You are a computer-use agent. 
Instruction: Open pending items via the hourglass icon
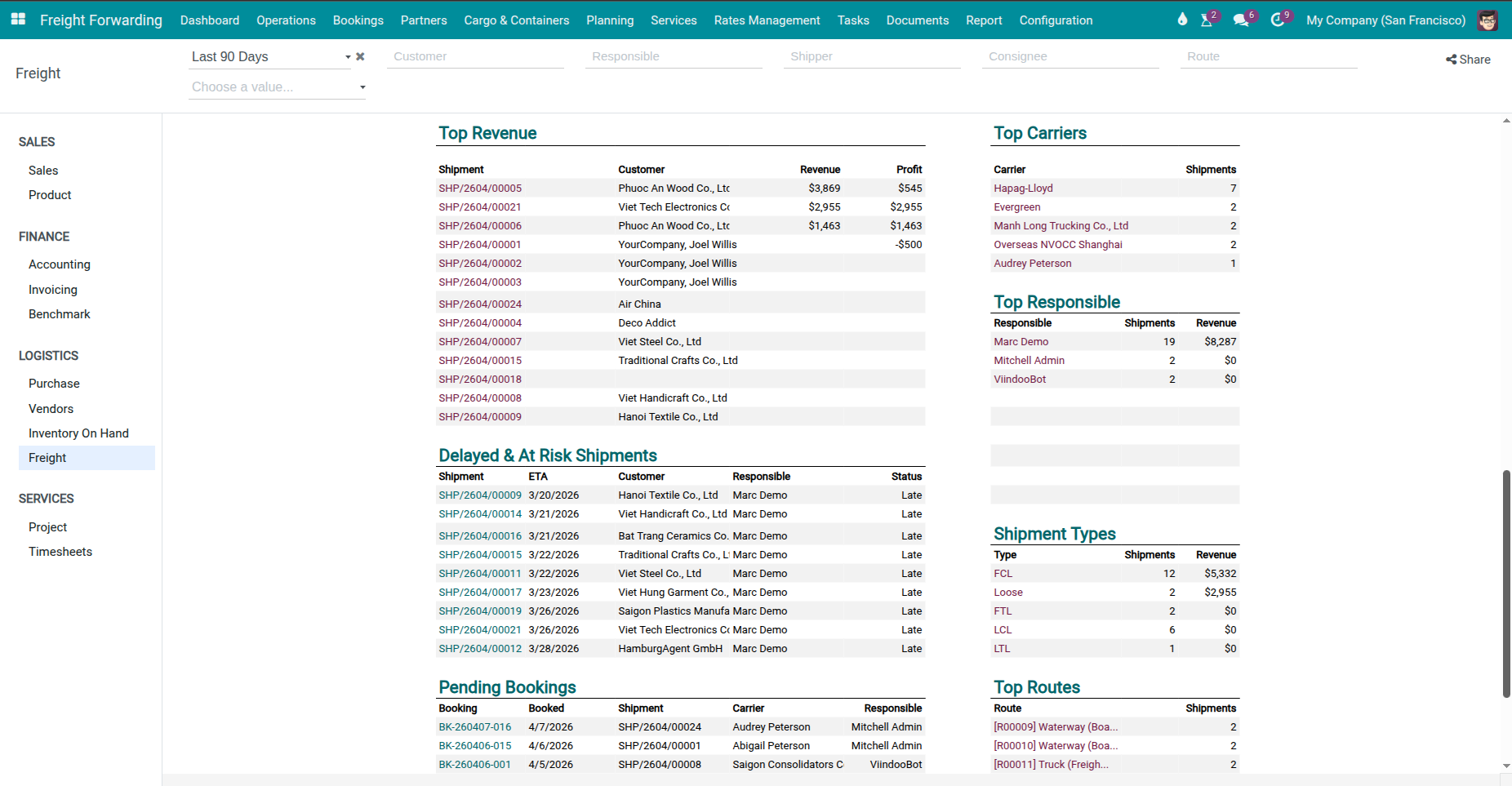point(1207,19)
